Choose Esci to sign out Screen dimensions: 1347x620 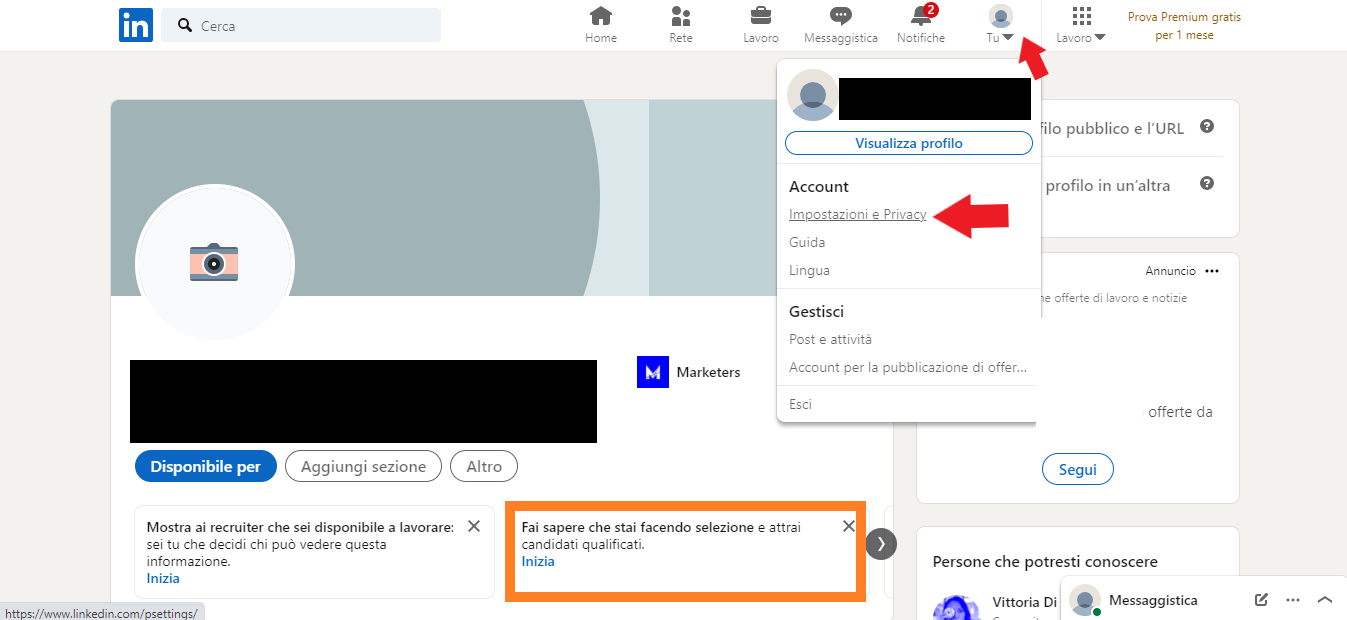point(800,403)
